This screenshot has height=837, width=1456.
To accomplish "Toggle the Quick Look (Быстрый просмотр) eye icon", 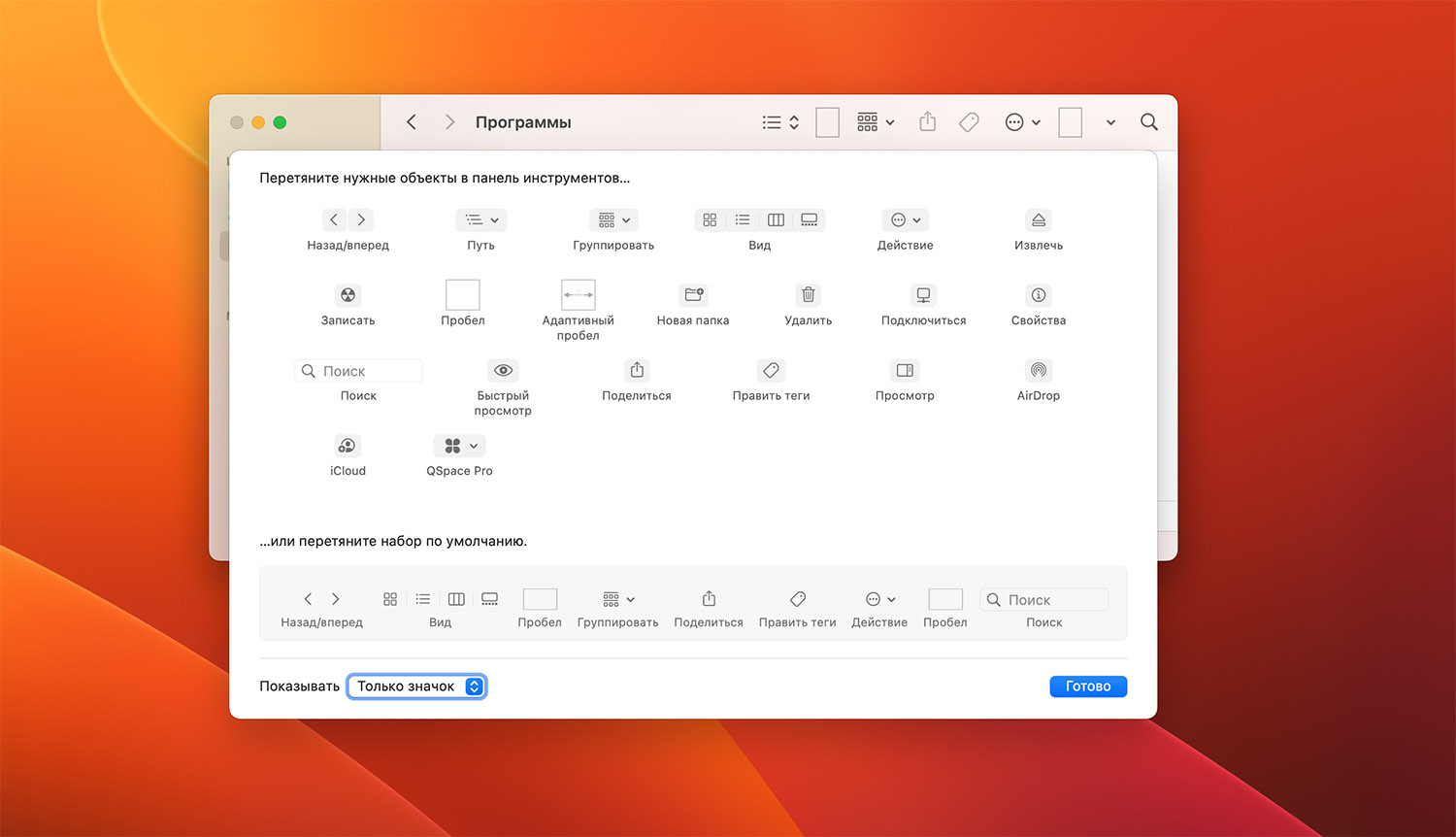I will click(503, 370).
